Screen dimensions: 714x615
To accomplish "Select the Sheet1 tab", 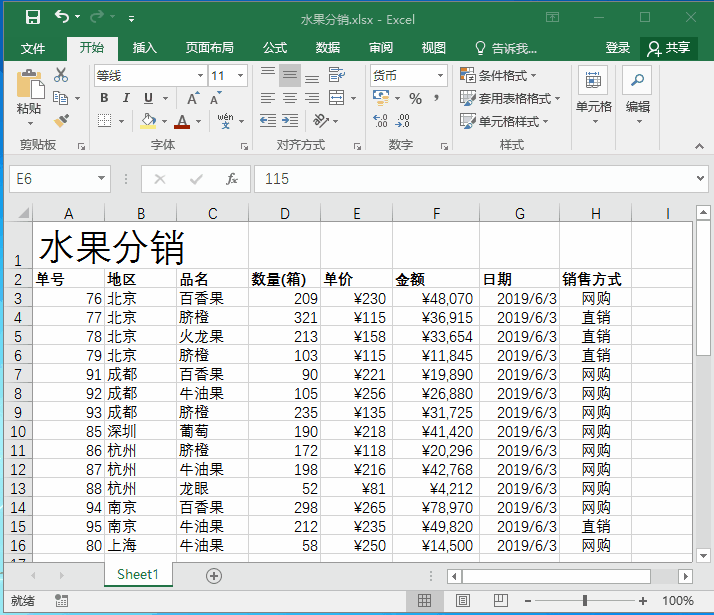I will [x=138, y=574].
